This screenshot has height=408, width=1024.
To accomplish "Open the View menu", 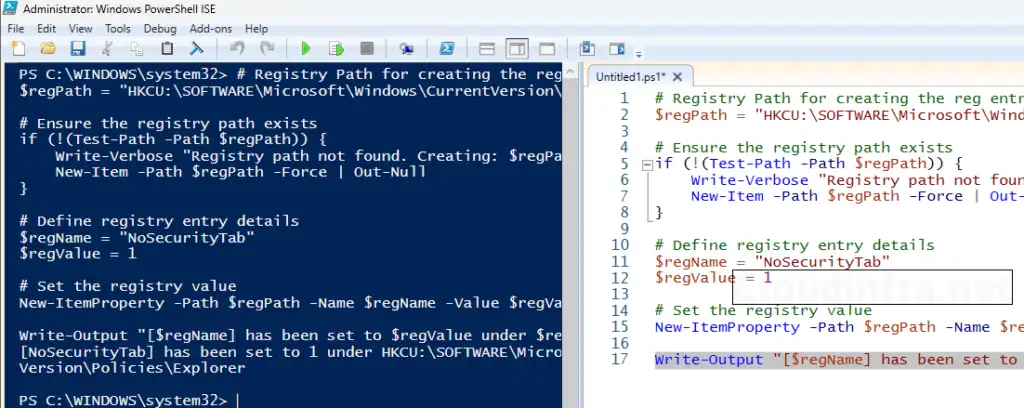I will pos(80,29).
